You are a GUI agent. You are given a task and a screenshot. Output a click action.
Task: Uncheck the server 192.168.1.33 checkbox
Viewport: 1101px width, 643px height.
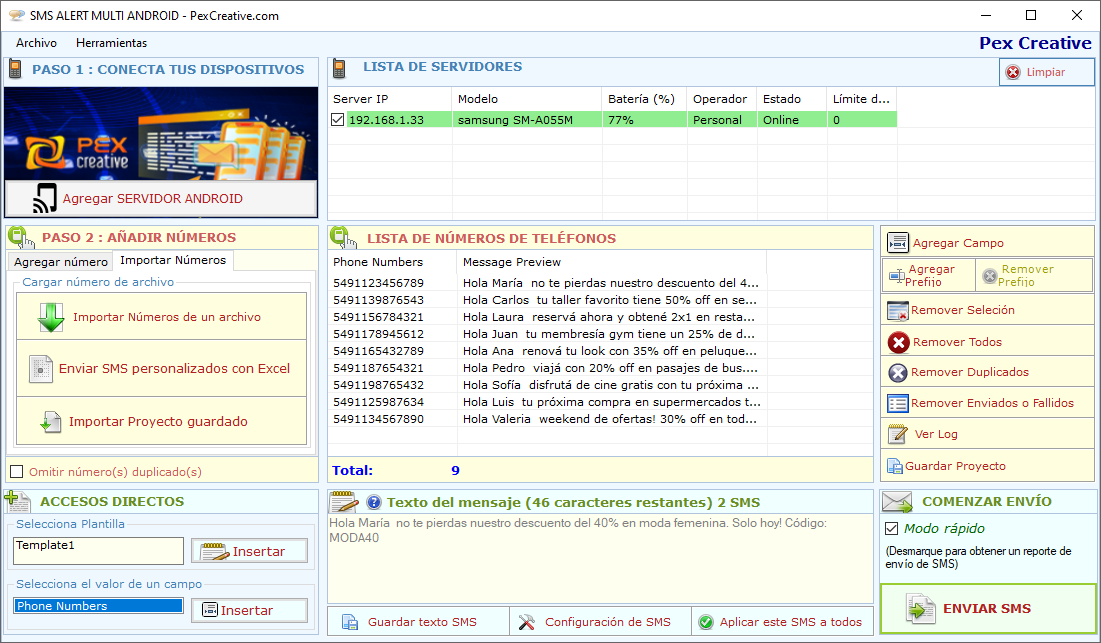(x=337, y=120)
